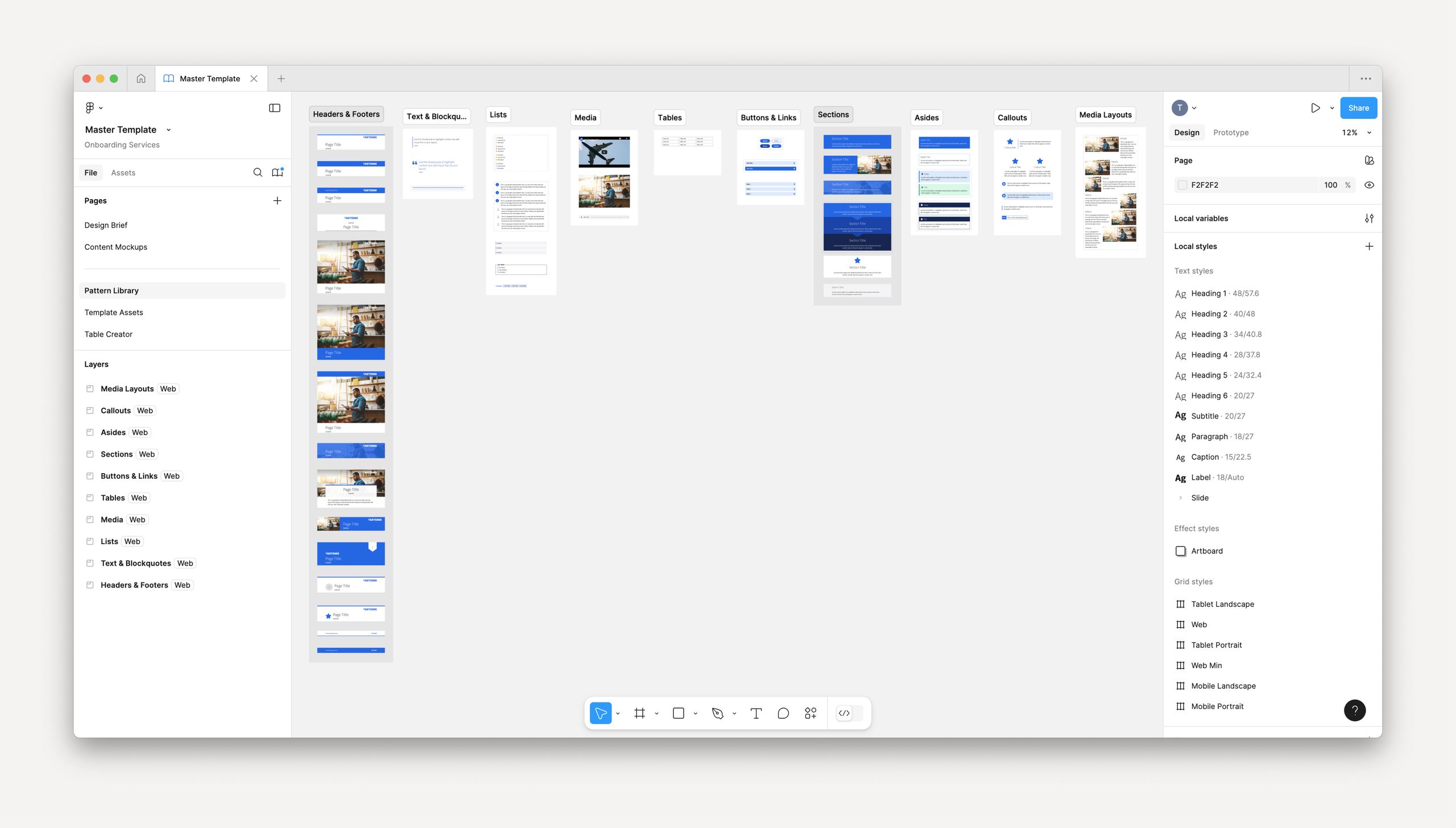Open the Frame tool
The image size is (1456, 828).
click(640, 713)
